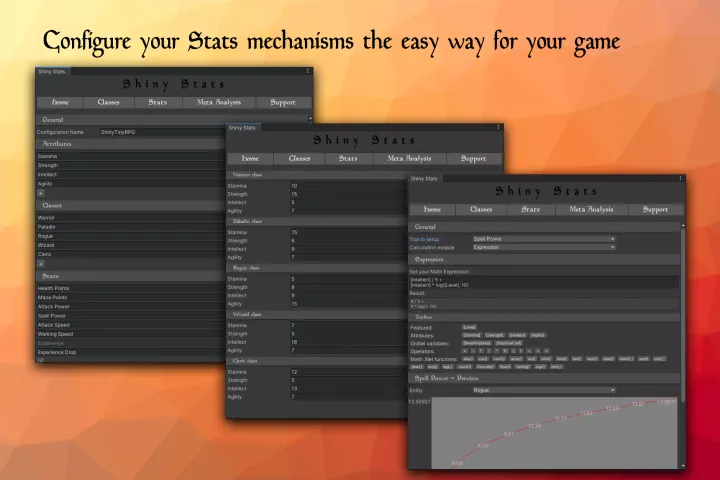Insert [Strength] attribute from toolbox
Viewport: 720px width, 480px height.
[495, 335]
